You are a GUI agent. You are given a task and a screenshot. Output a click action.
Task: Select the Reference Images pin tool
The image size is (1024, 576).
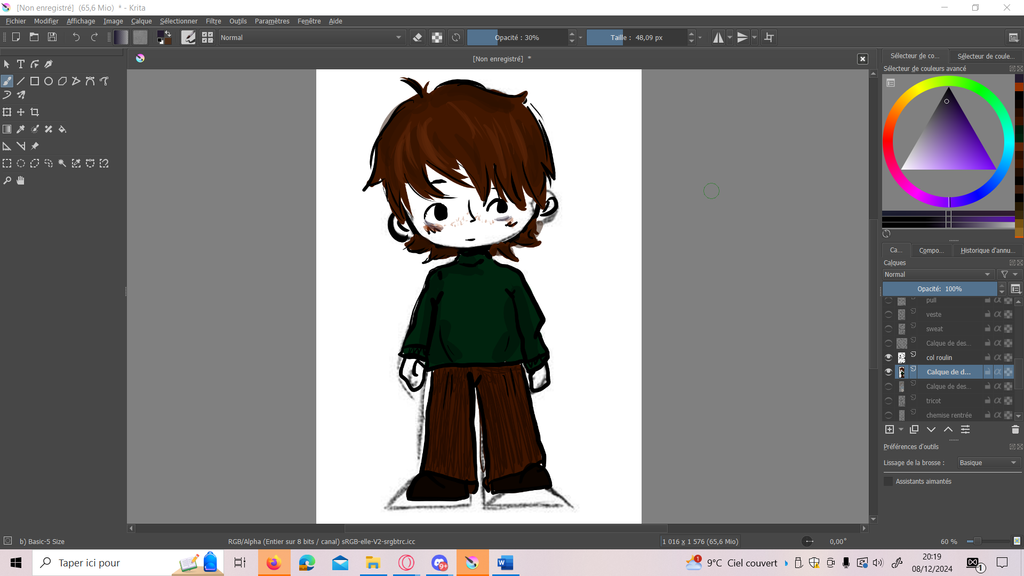(x=35, y=146)
